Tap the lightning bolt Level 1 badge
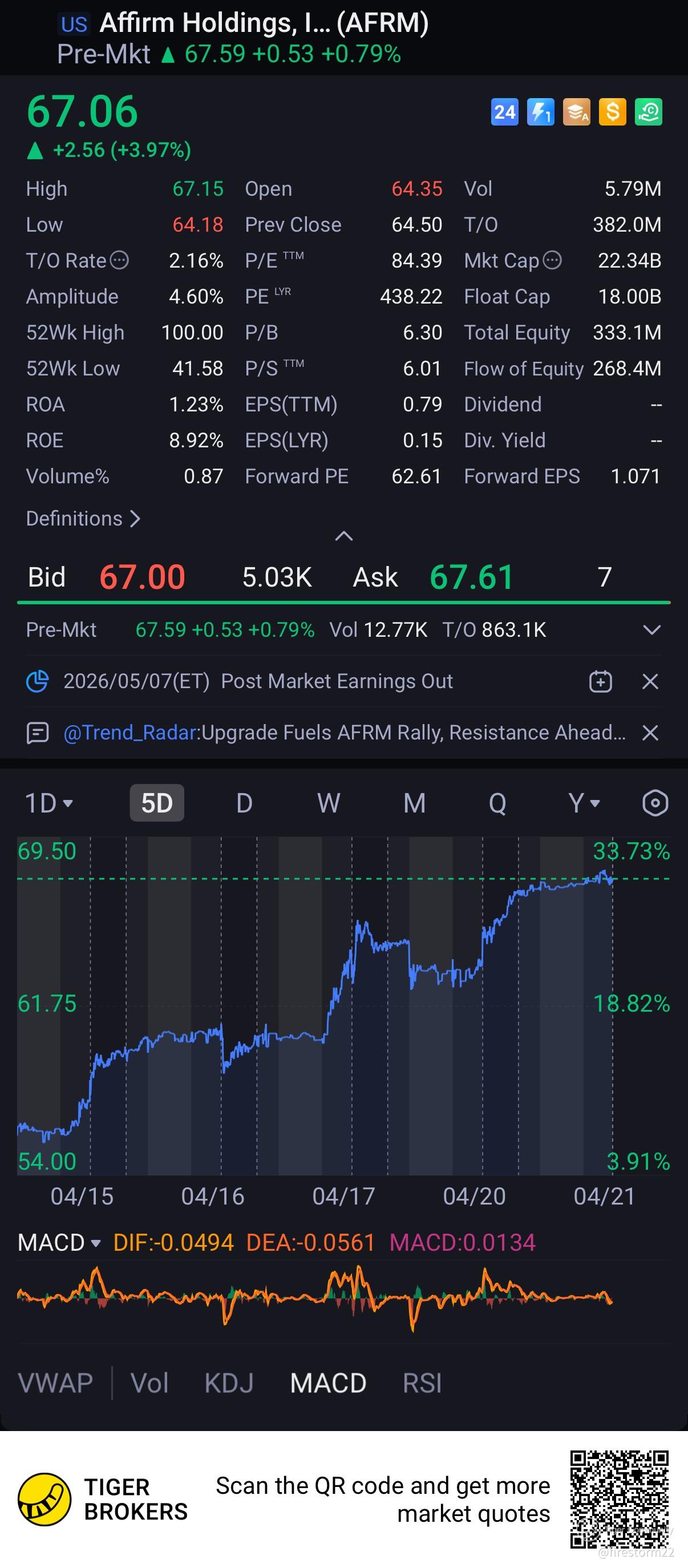688x1568 pixels. coord(540,112)
